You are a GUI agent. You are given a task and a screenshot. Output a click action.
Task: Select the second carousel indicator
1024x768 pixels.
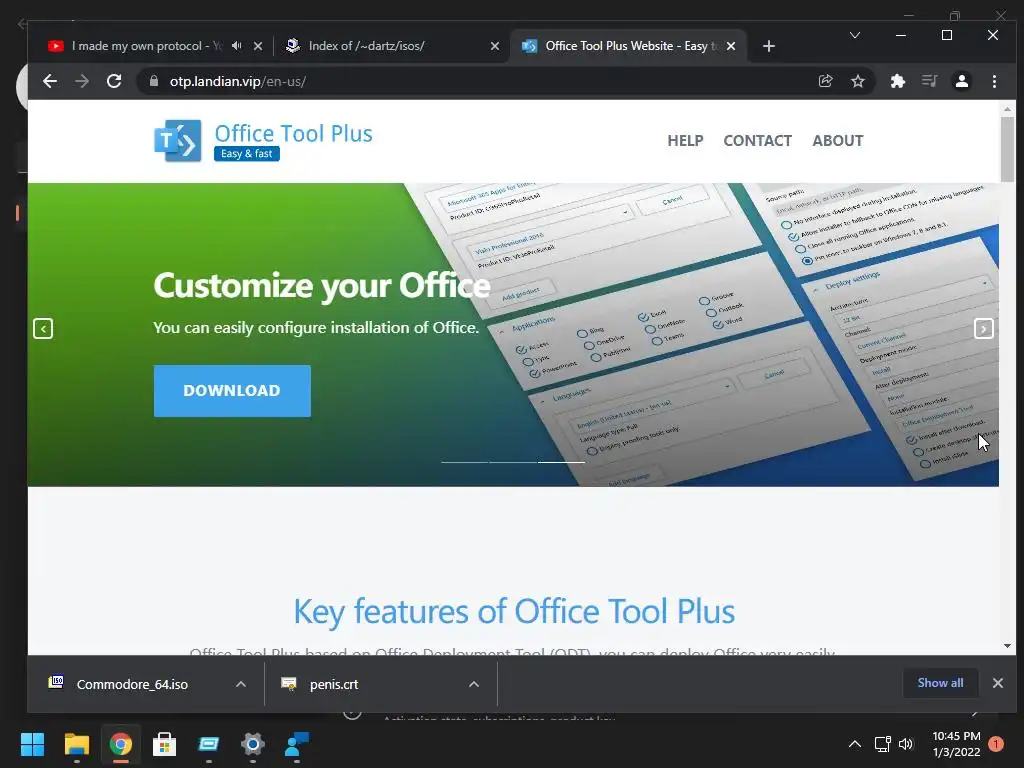click(513, 462)
